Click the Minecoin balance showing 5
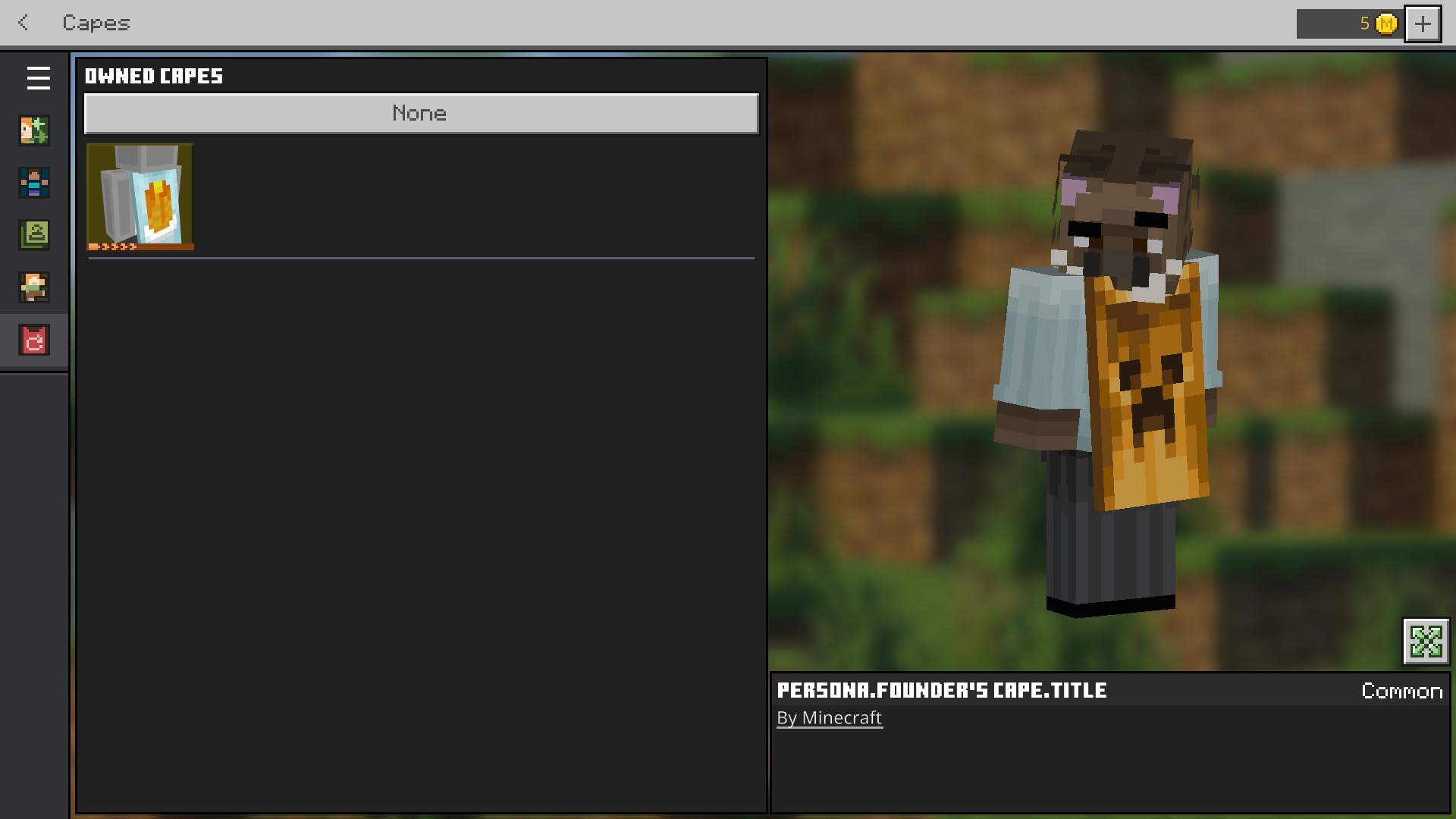 click(x=1363, y=24)
